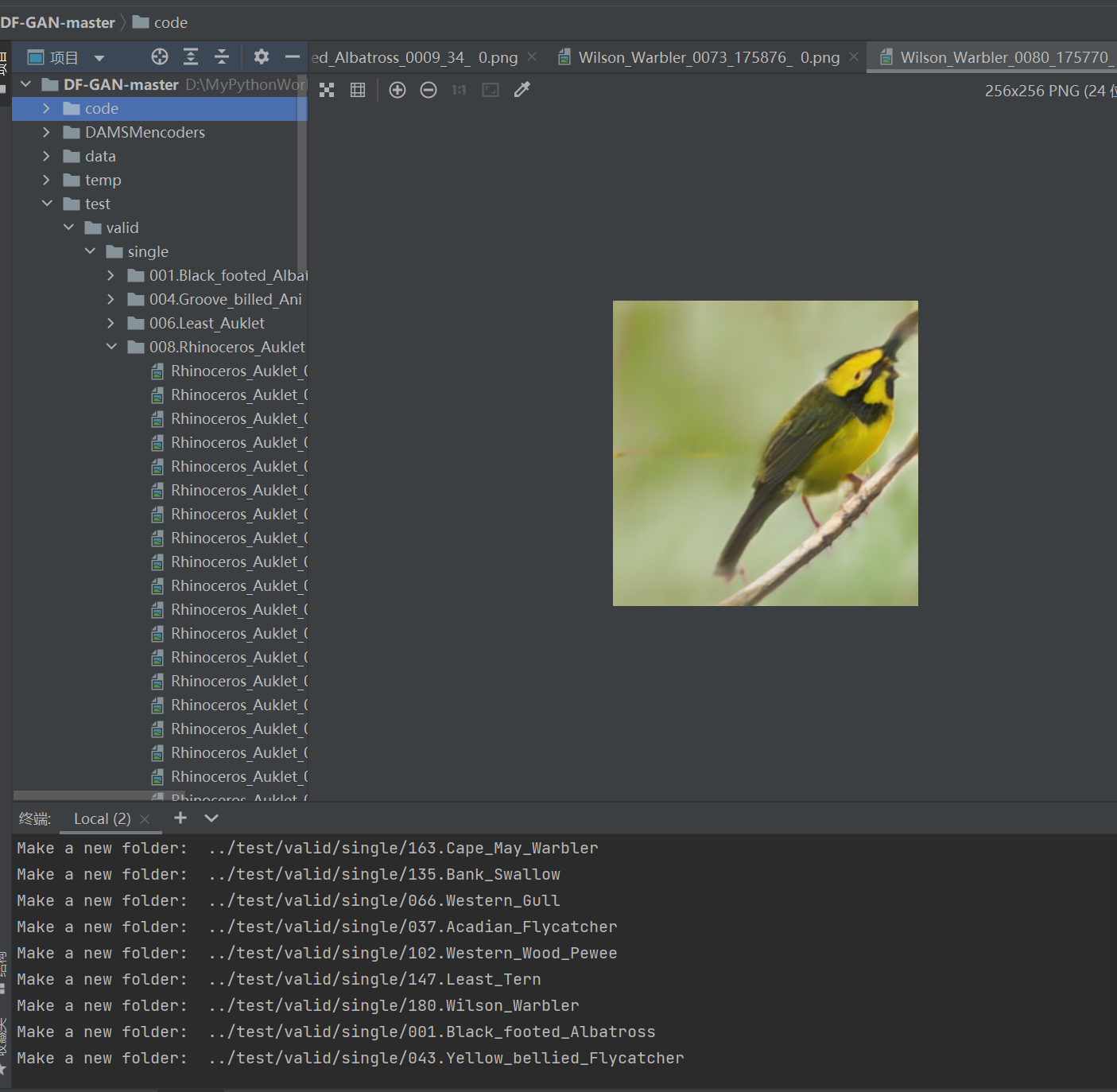Click the yellow bird image preview
Screen dimensions: 1117x1092
(x=765, y=453)
